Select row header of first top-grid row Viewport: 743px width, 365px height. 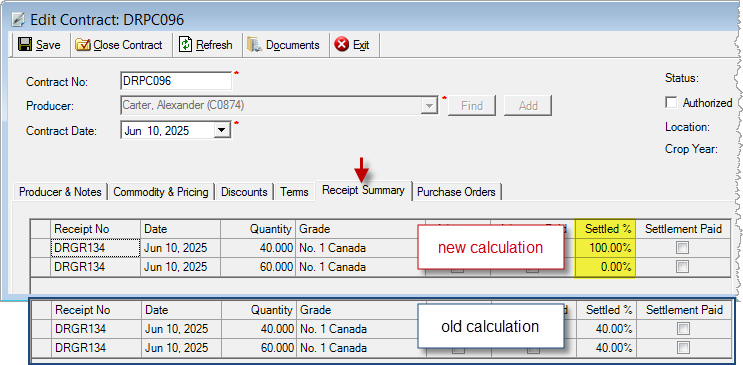coord(40,248)
